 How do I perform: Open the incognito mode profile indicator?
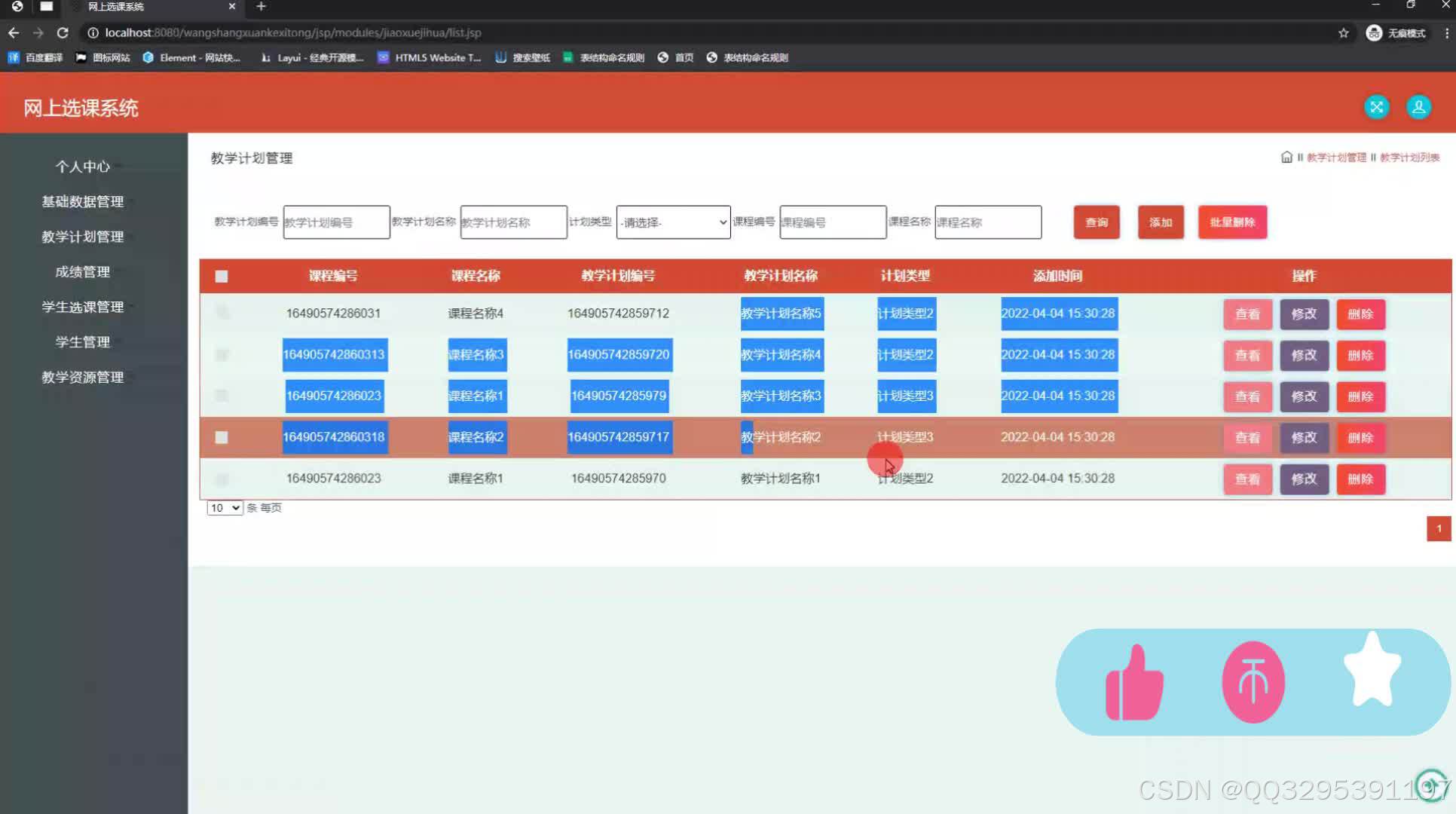pos(1396,32)
